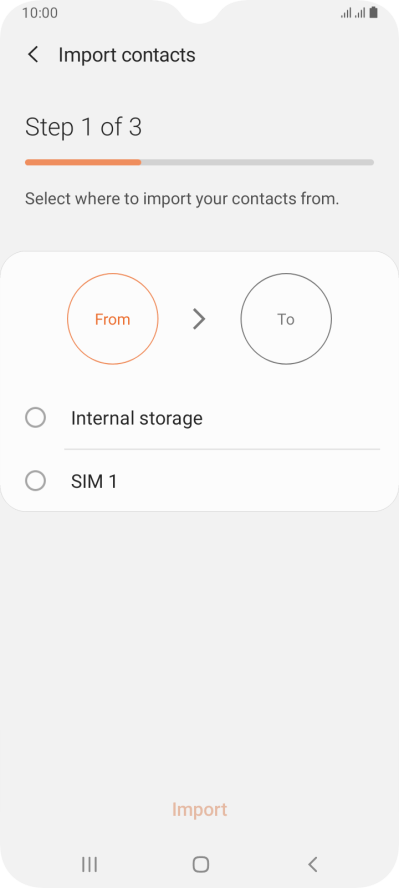
Task: Tap the clock showing 10:00
Action: (x=40, y=13)
